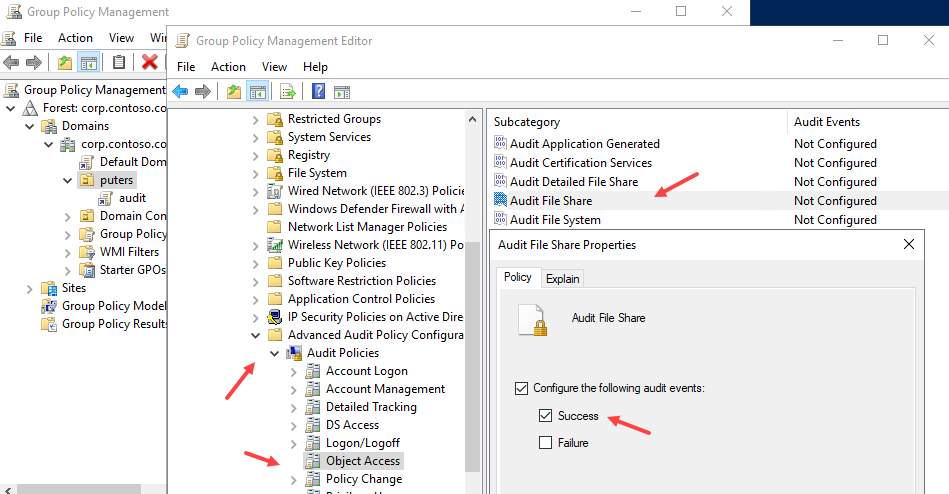Expand the System Services node

coord(255,138)
